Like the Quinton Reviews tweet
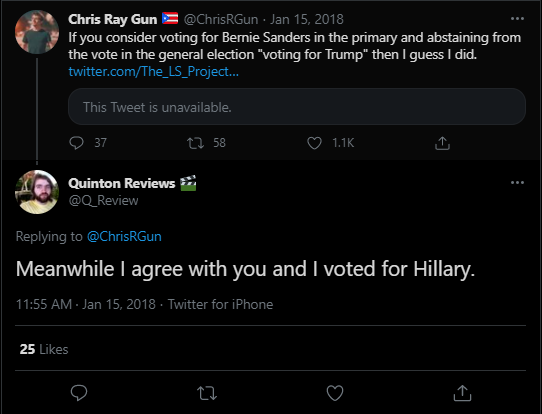 (x=335, y=393)
